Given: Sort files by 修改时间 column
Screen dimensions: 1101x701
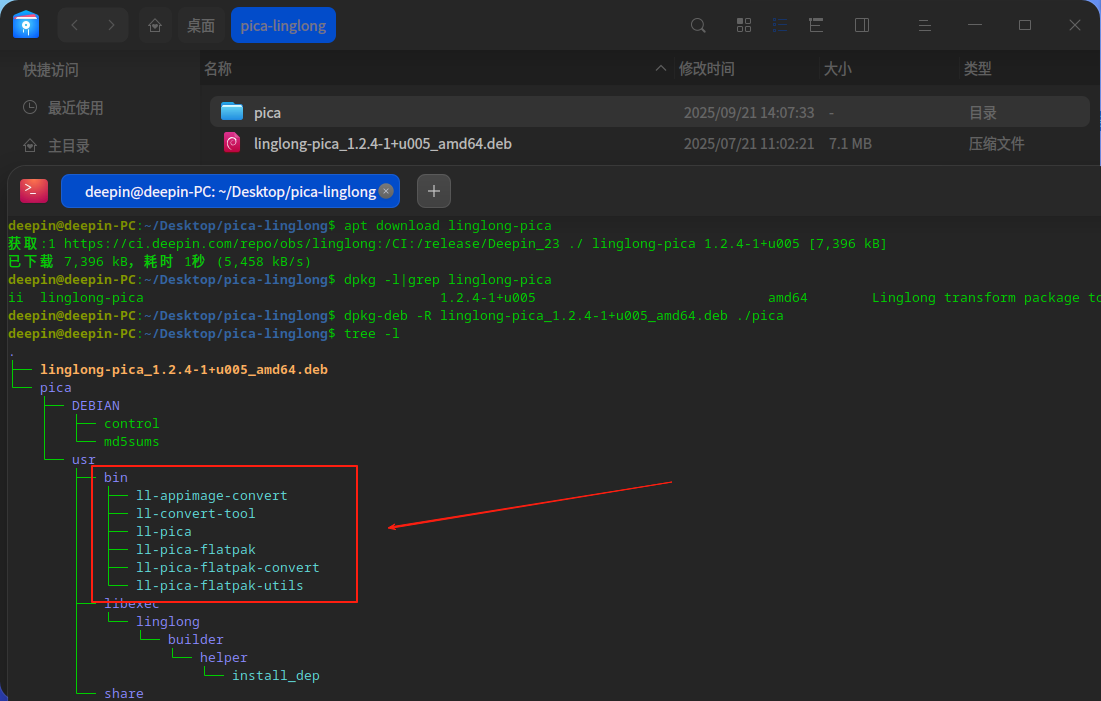Looking at the screenshot, I should (x=706, y=69).
